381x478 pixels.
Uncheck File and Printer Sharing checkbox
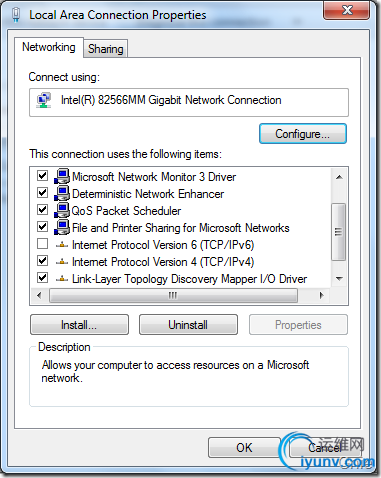click(42, 227)
